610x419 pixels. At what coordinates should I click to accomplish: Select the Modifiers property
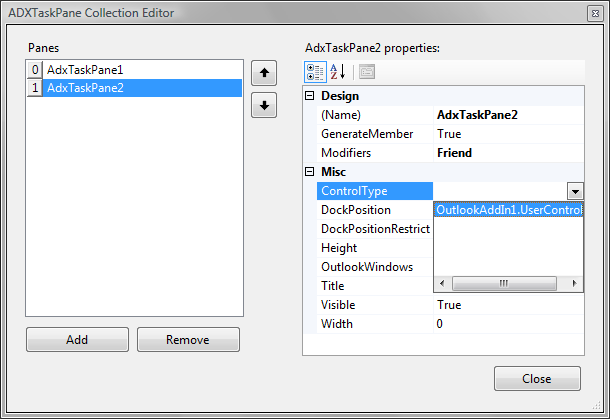[375, 153]
